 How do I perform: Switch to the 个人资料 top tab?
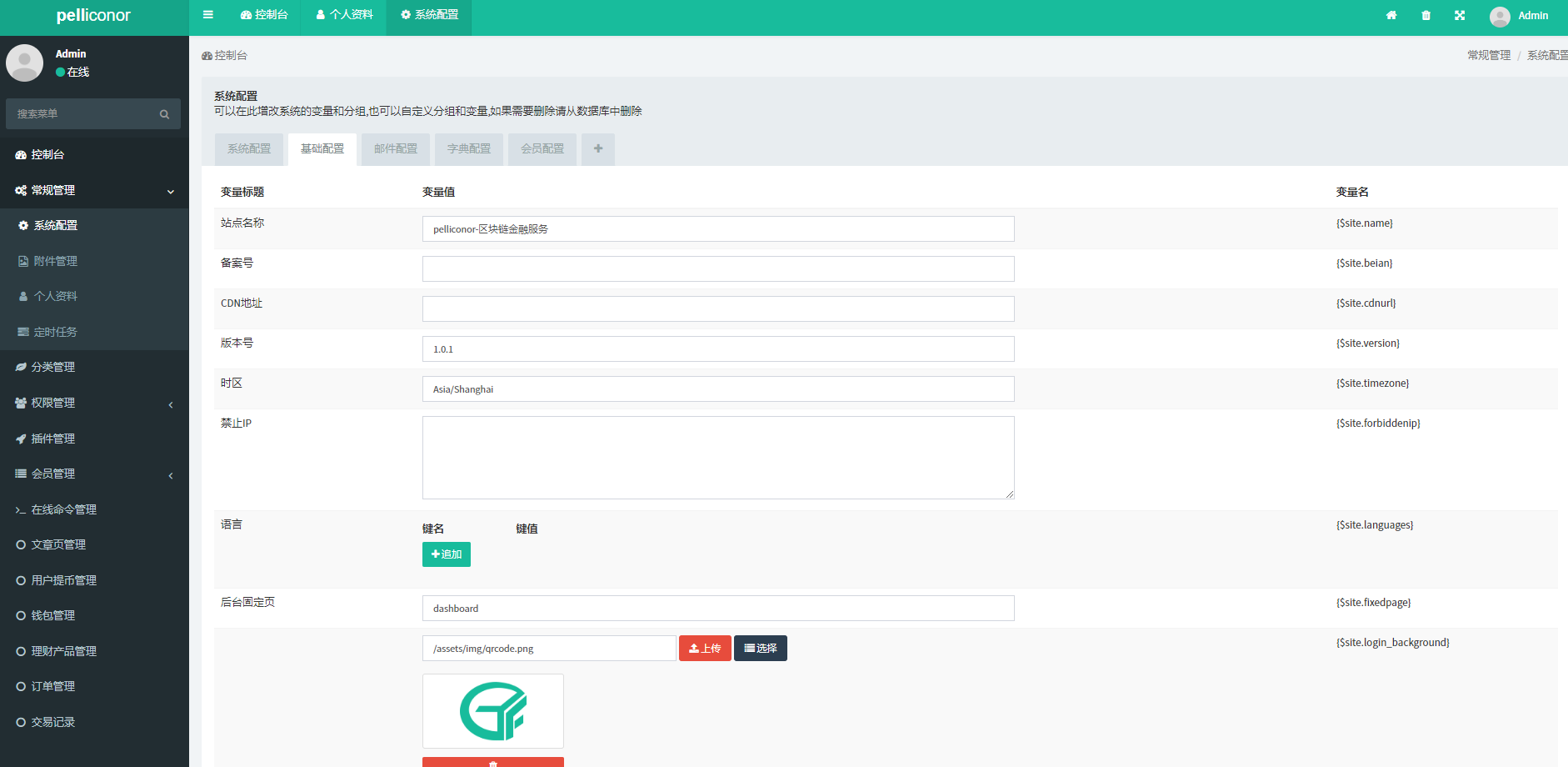(x=344, y=15)
